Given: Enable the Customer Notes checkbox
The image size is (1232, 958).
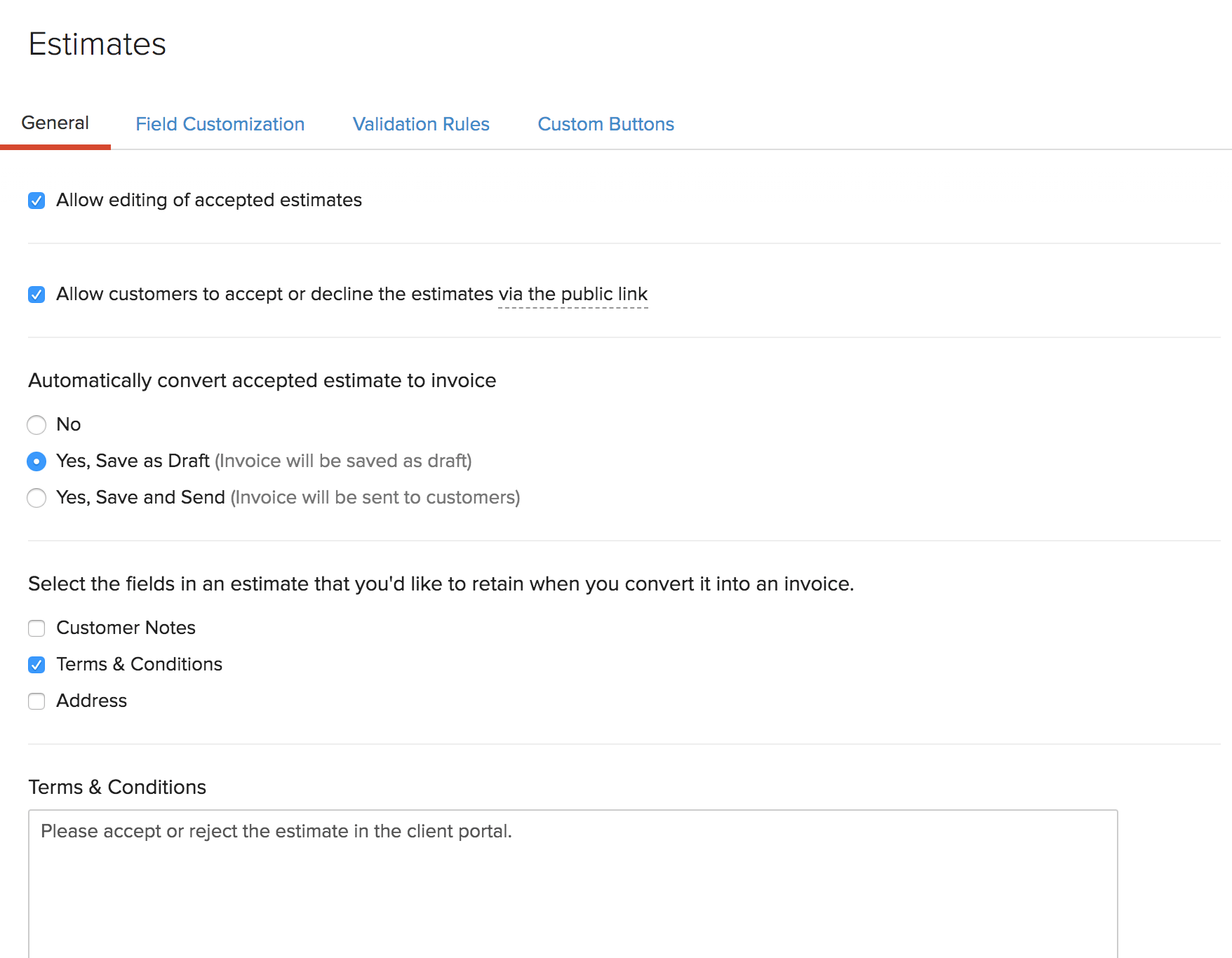Looking at the screenshot, I should tap(36, 628).
